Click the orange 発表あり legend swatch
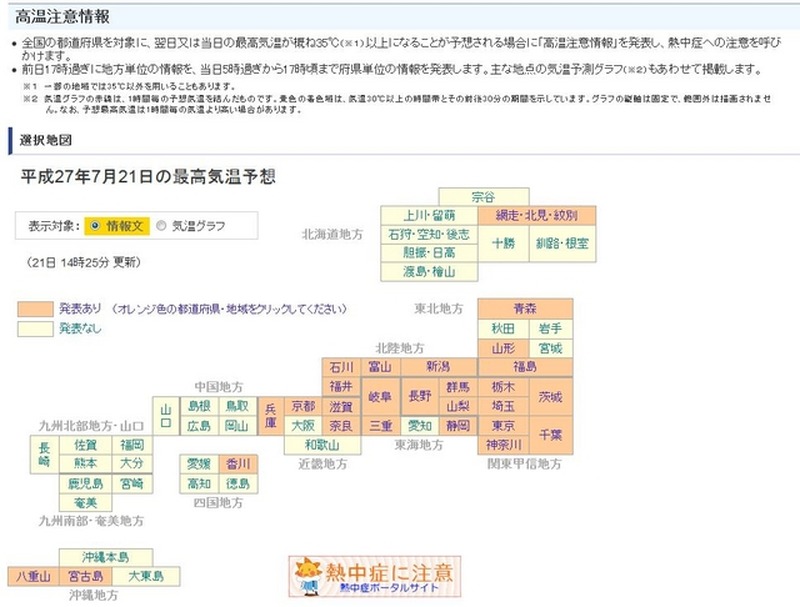Screen dimensions: 800x607 tap(35, 309)
